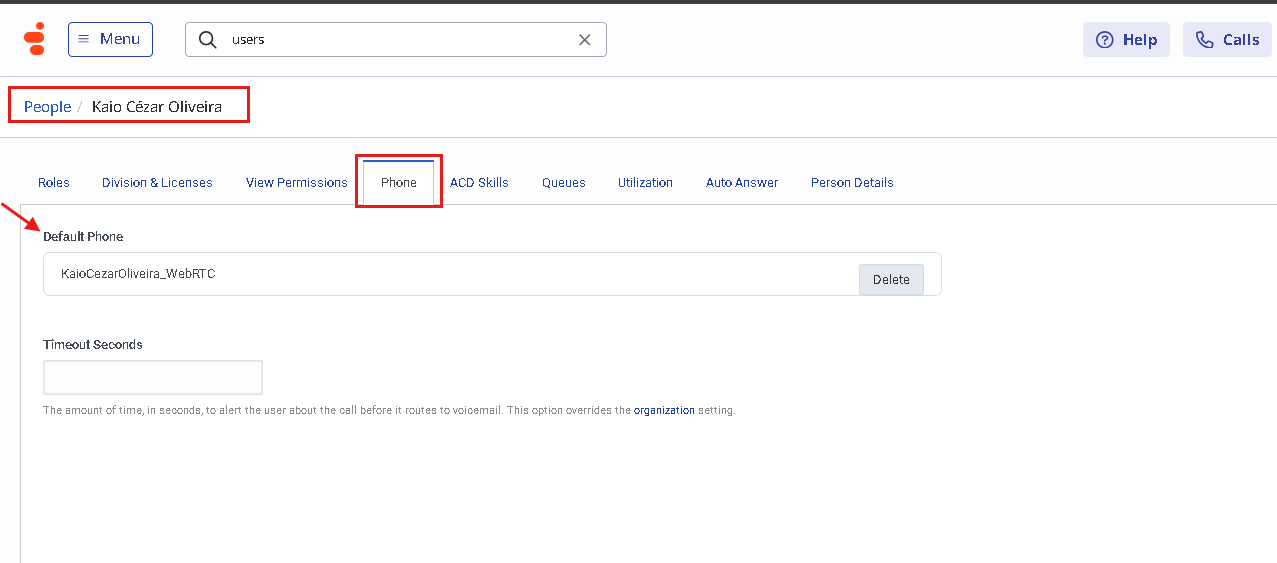Select the View Permissions tab
This screenshot has height=563, width=1277.
tap(297, 183)
